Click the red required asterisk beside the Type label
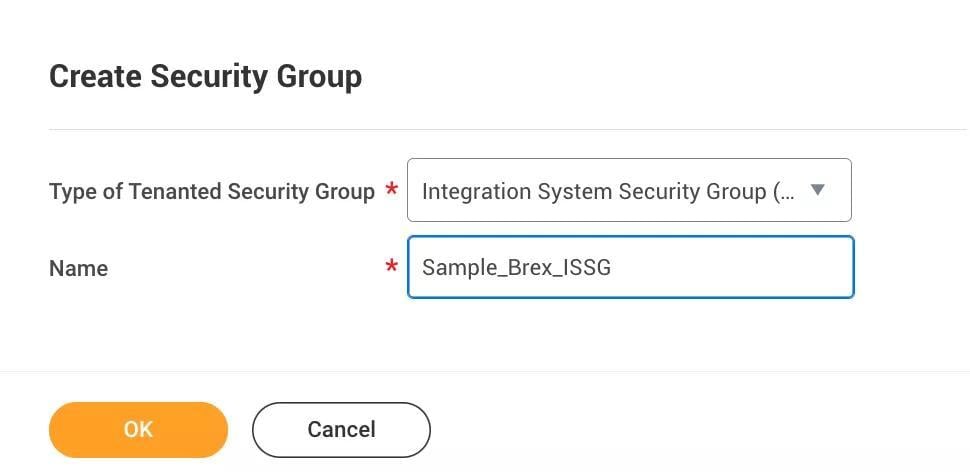The width and height of the screenshot is (970, 472). (x=391, y=190)
